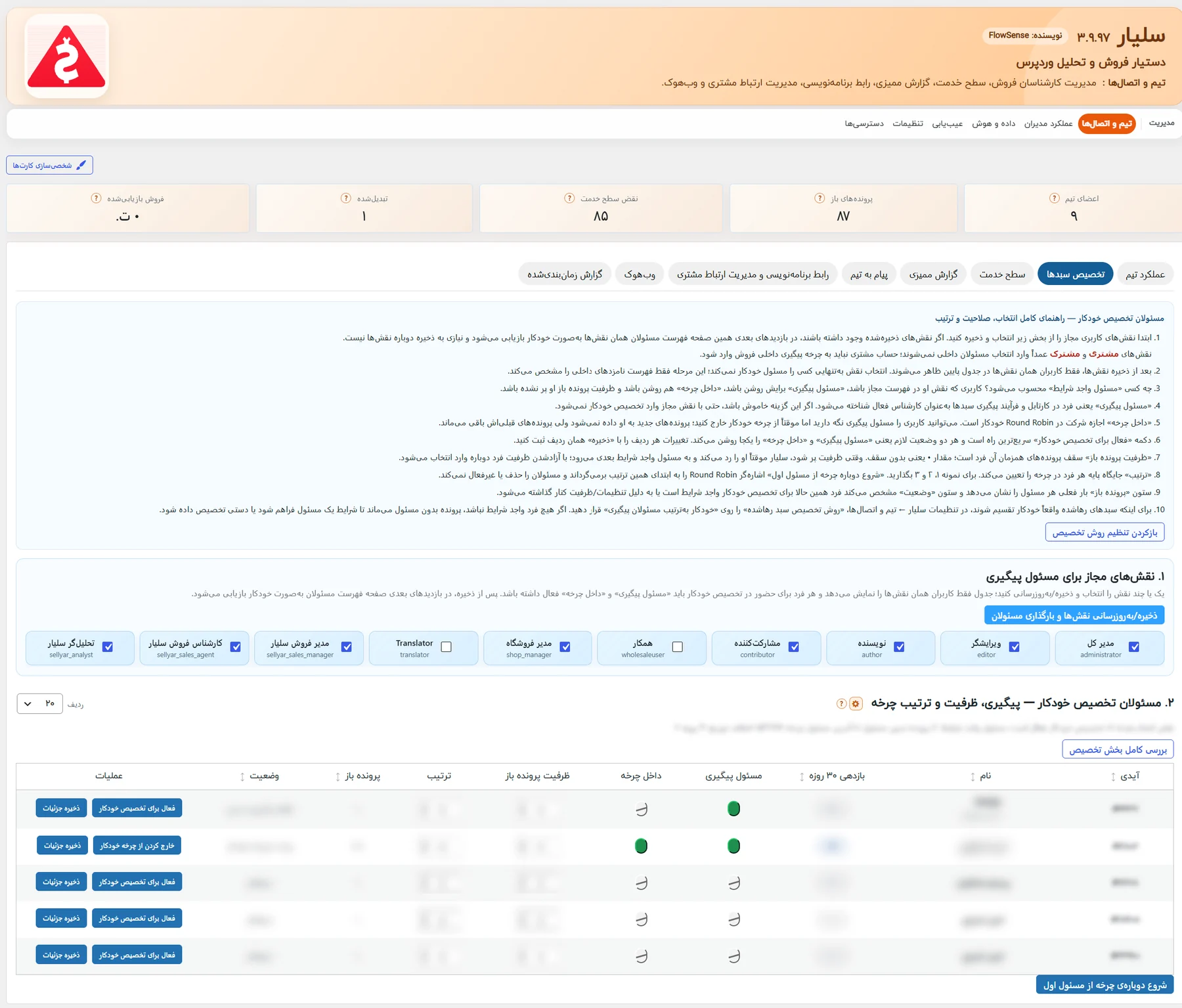1182x1008 pixels.
Task: Open the وب‌هوک sub-tab
Action: tap(640, 274)
